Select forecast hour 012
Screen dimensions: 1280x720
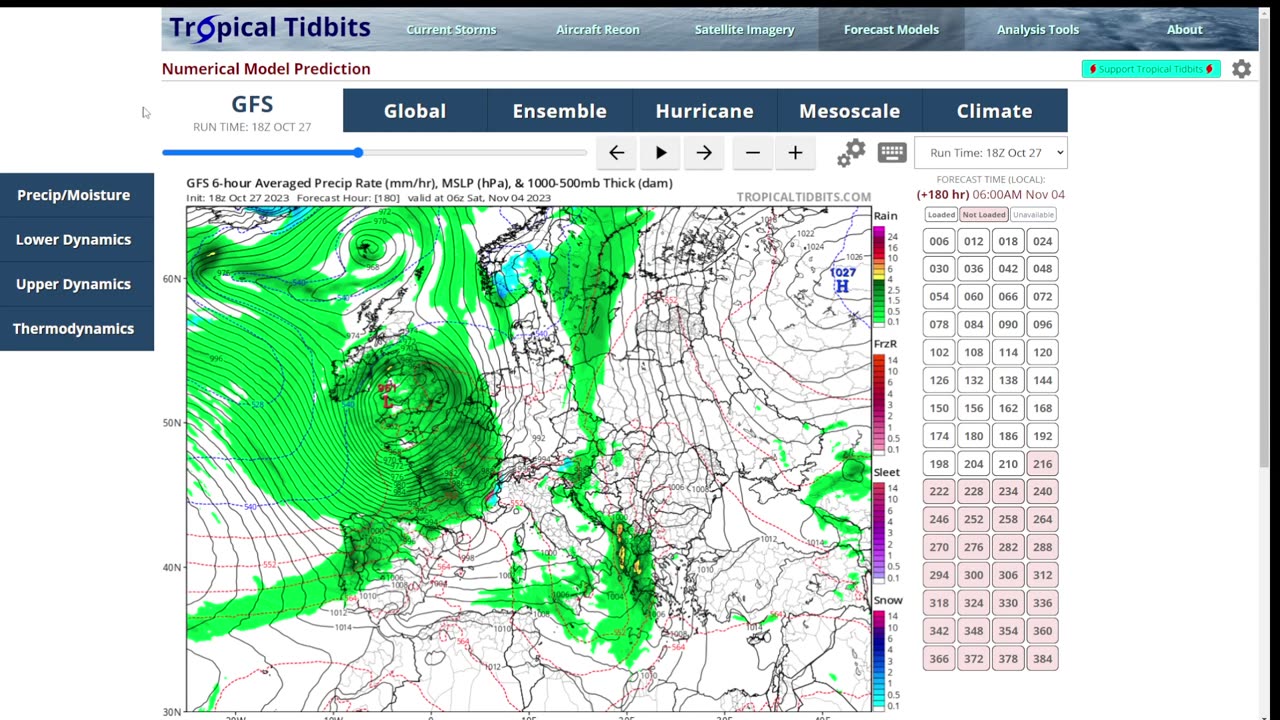(x=973, y=241)
